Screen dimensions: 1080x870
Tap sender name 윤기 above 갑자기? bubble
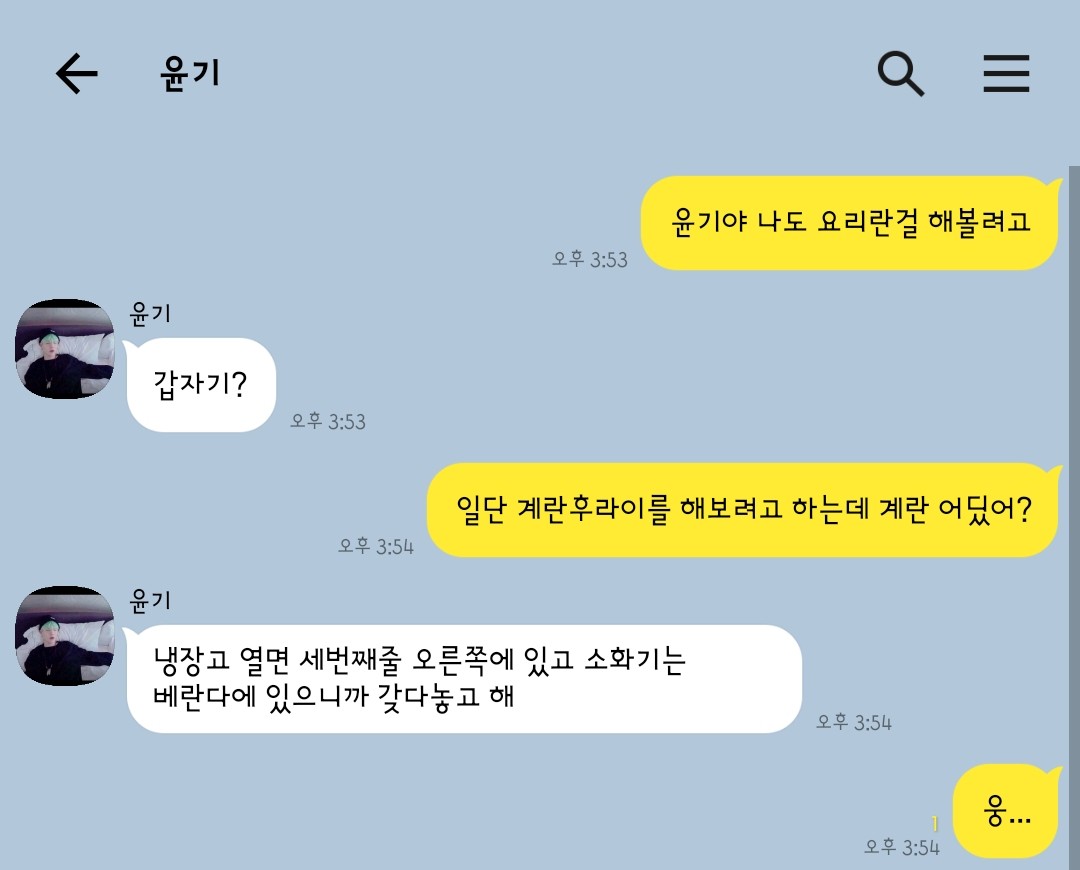pyautogui.click(x=150, y=313)
